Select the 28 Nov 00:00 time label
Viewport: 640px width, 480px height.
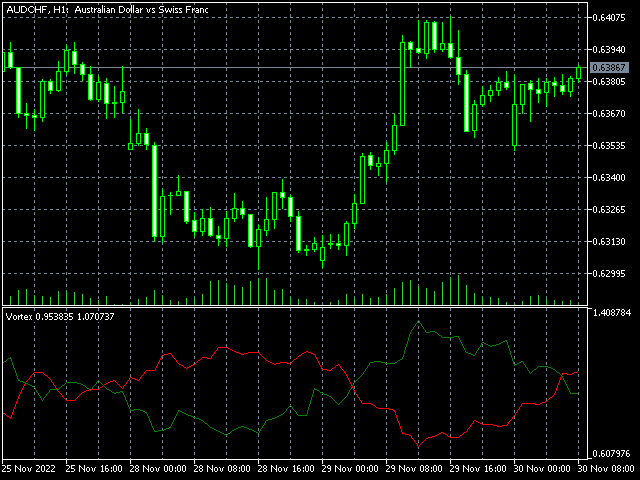pyautogui.click(x=160, y=468)
